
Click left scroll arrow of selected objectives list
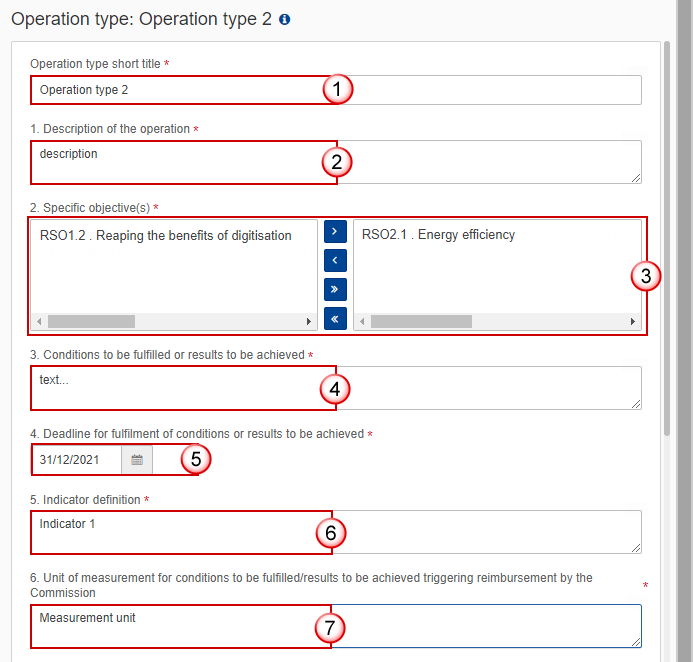pos(362,321)
